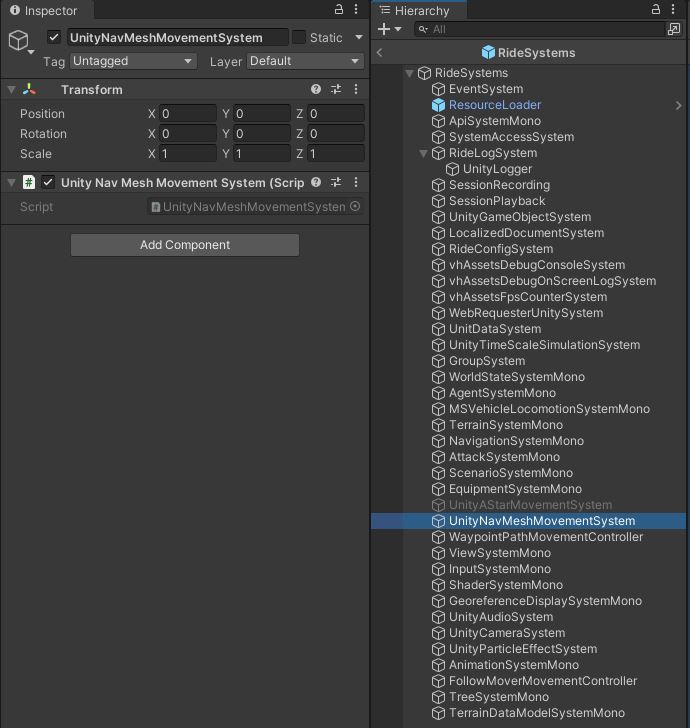The width and height of the screenshot is (690, 728).
Task: Open the script component presets selector
Action: (x=336, y=182)
